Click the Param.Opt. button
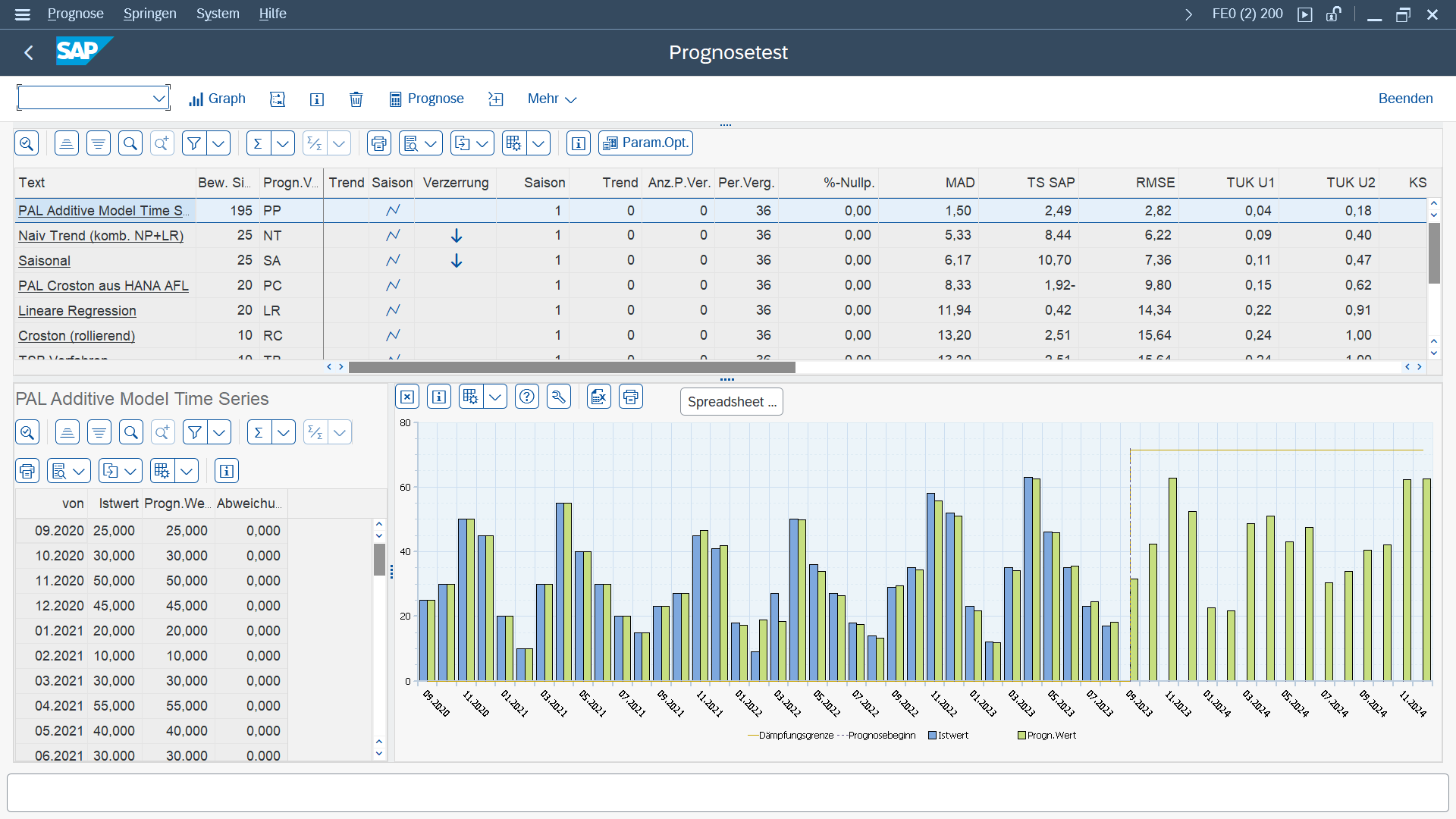This screenshot has width=1456, height=819. tap(646, 143)
